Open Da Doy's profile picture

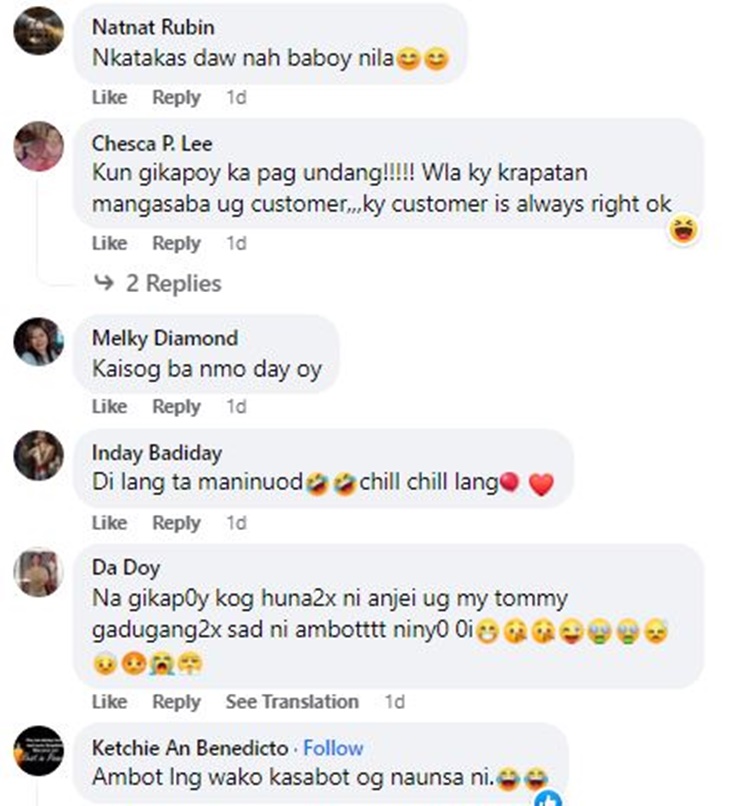click(39, 572)
